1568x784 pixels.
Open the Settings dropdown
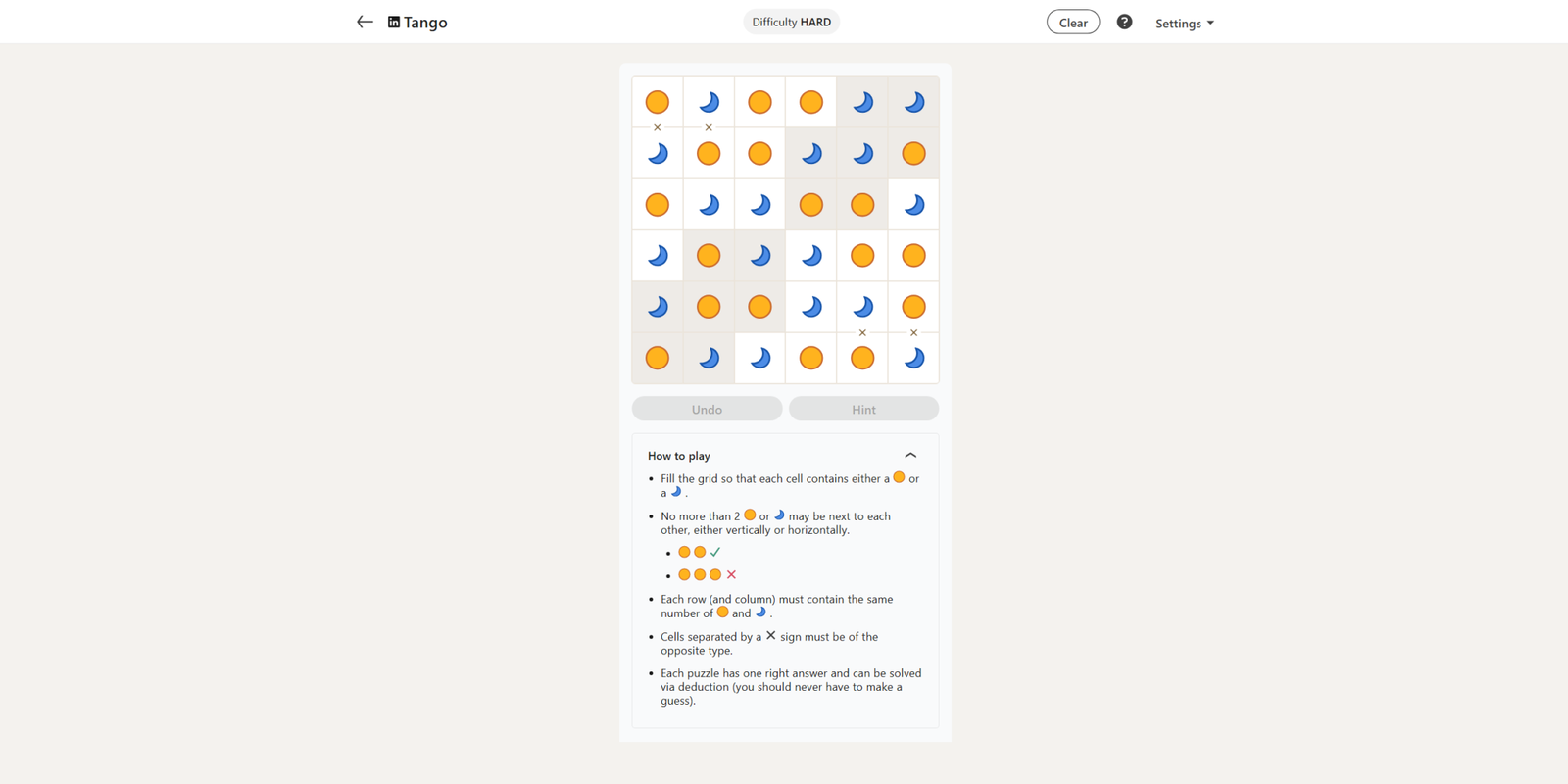coord(1184,23)
